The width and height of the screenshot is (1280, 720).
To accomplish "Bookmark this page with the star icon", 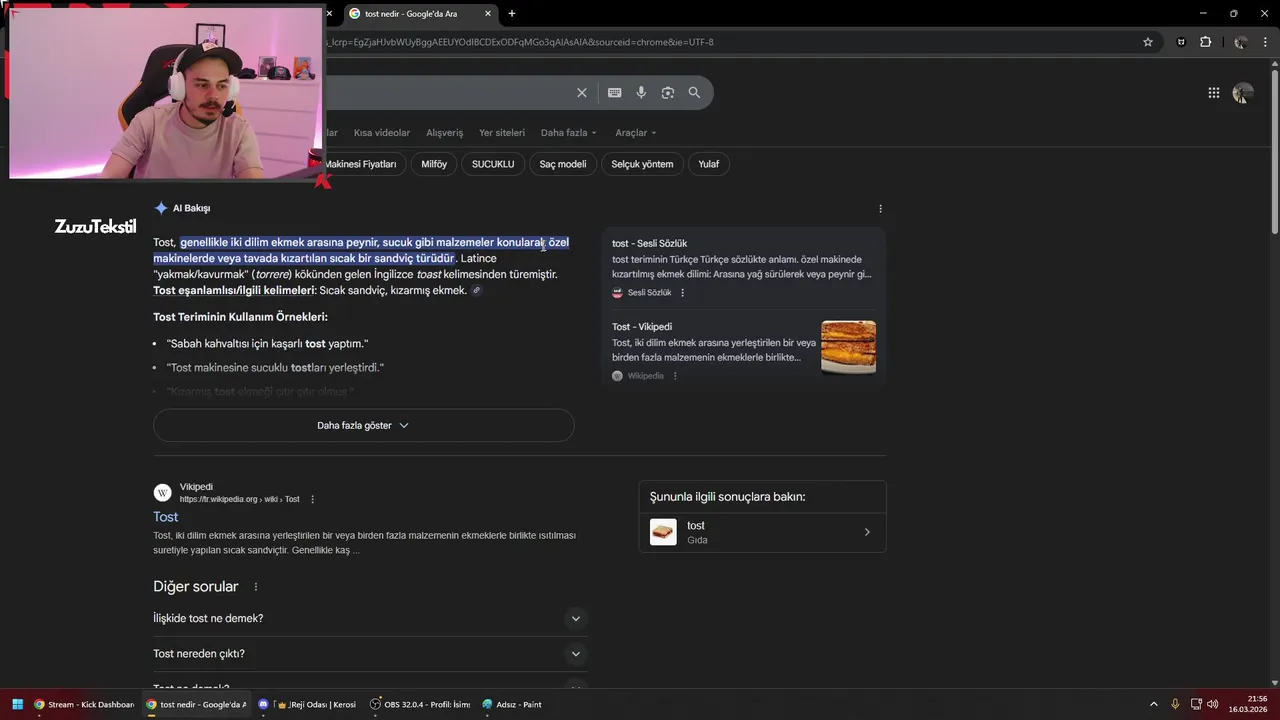I will pyautogui.click(x=1148, y=42).
